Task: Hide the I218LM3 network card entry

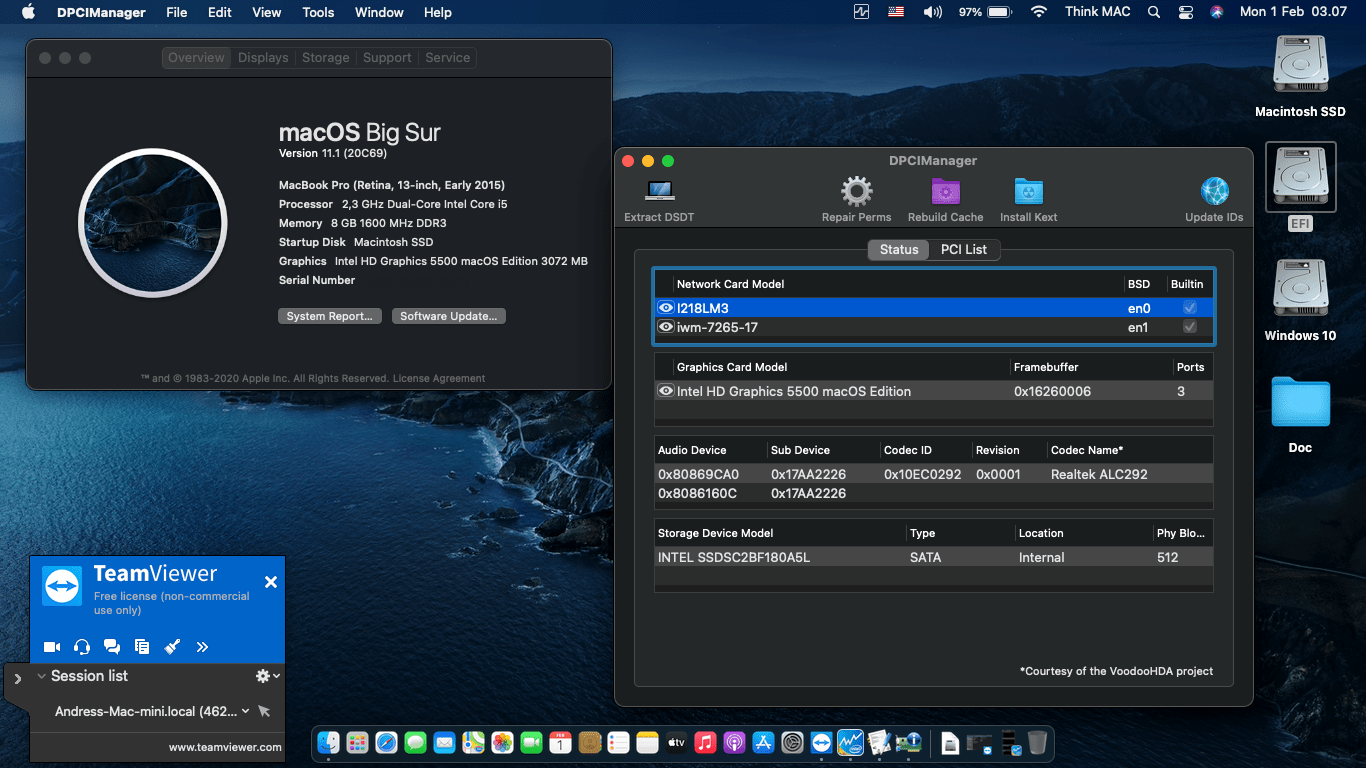Action: [x=665, y=308]
